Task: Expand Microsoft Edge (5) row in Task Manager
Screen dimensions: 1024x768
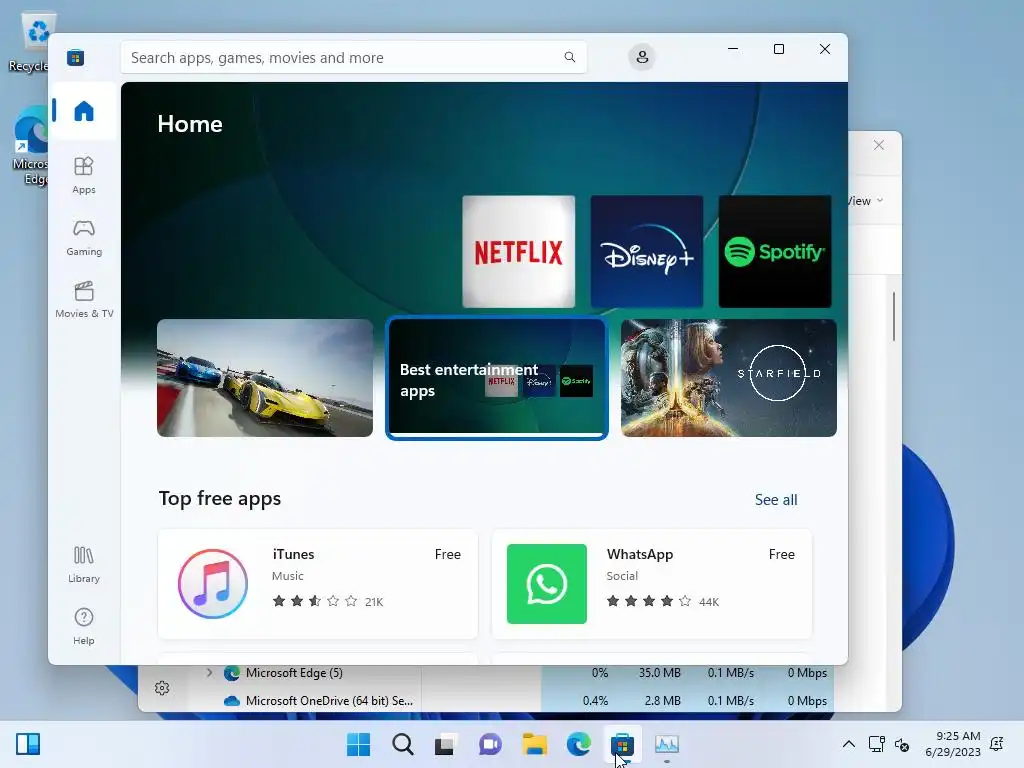Action: click(209, 673)
